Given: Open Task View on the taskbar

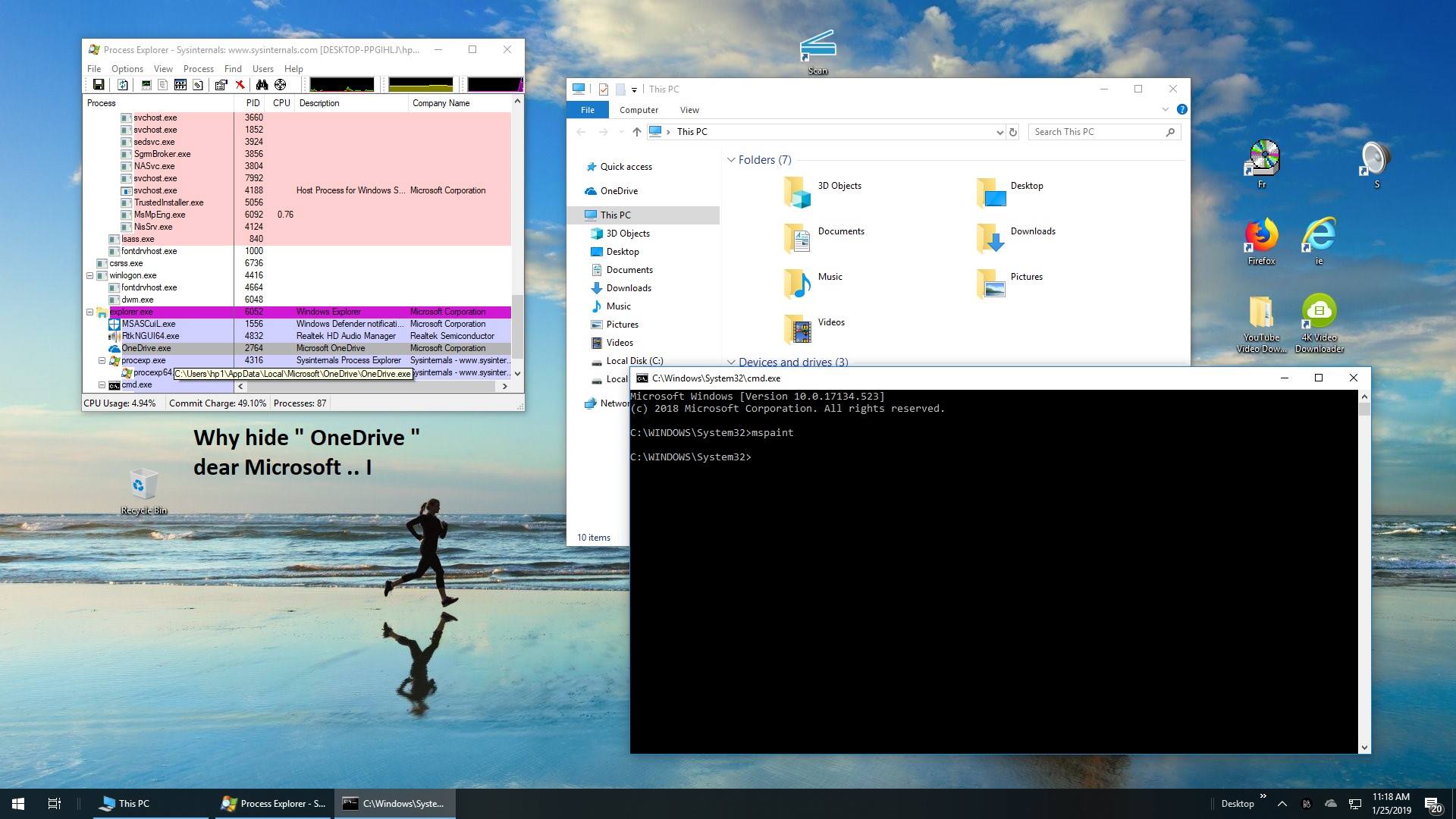Looking at the screenshot, I should coord(55,804).
